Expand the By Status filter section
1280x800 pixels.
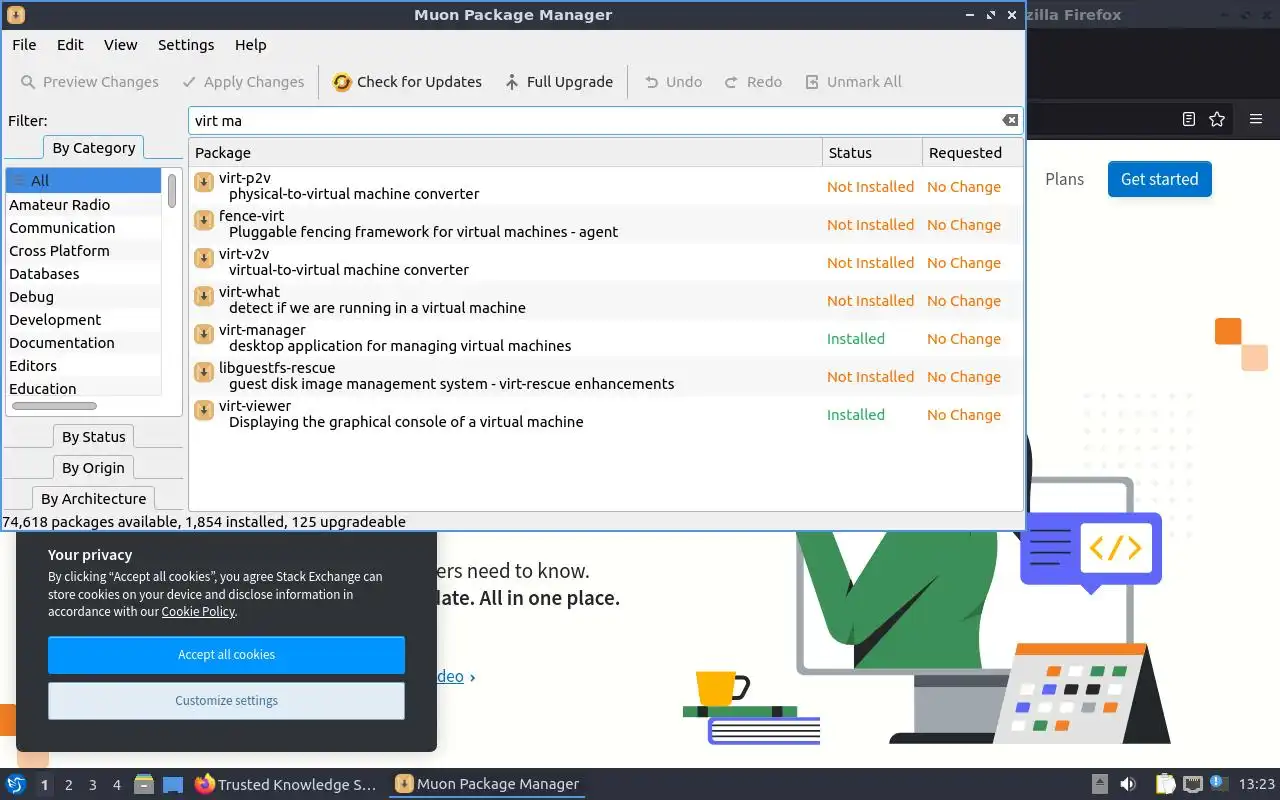pyautogui.click(x=93, y=436)
